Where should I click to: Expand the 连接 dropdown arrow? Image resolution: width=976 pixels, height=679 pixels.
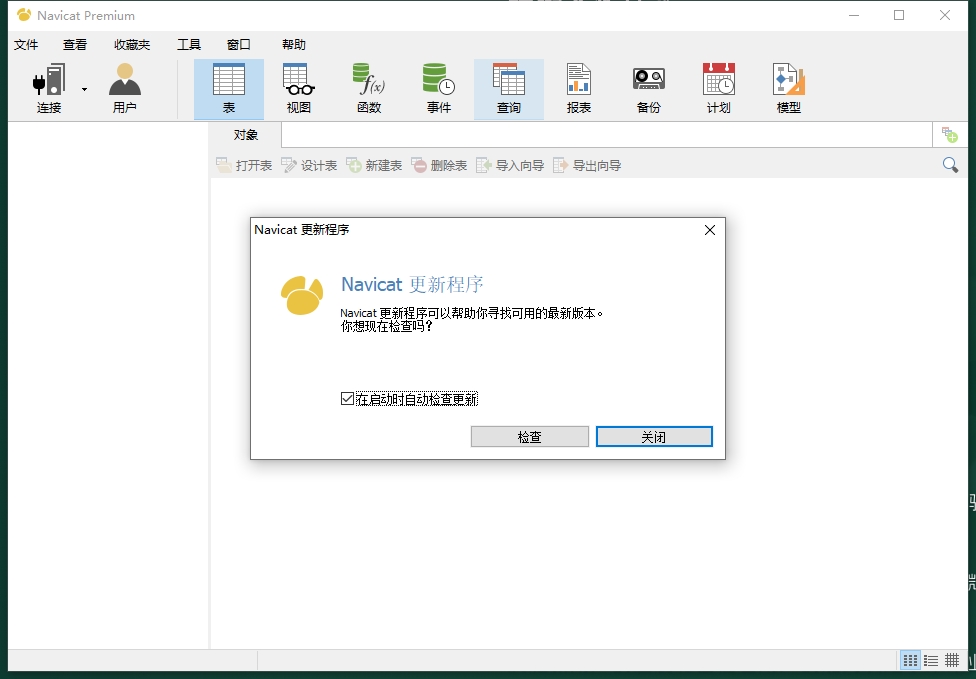tap(84, 90)
